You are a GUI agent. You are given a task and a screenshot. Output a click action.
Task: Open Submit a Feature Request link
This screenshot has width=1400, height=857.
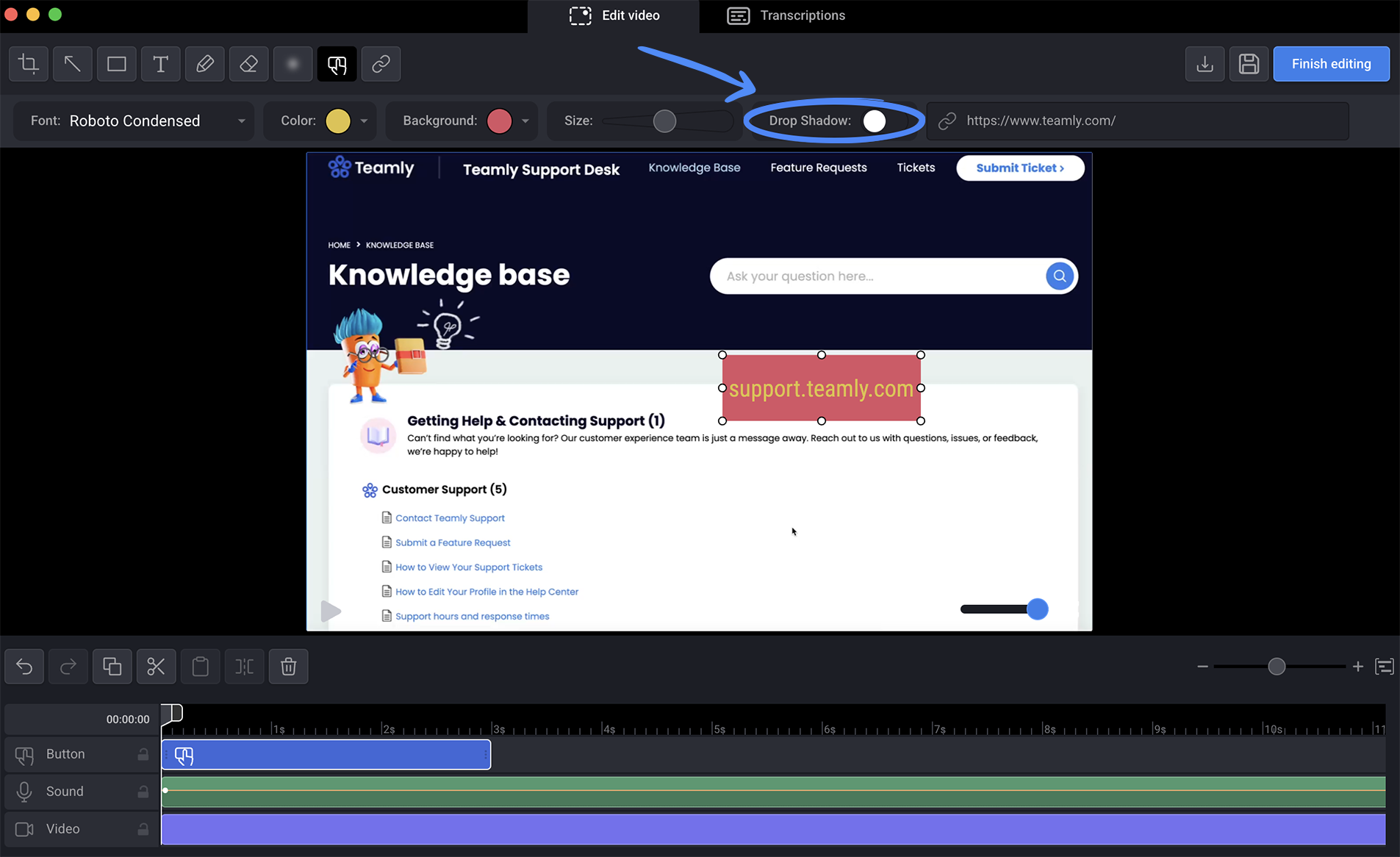click(x=453, y=542)
